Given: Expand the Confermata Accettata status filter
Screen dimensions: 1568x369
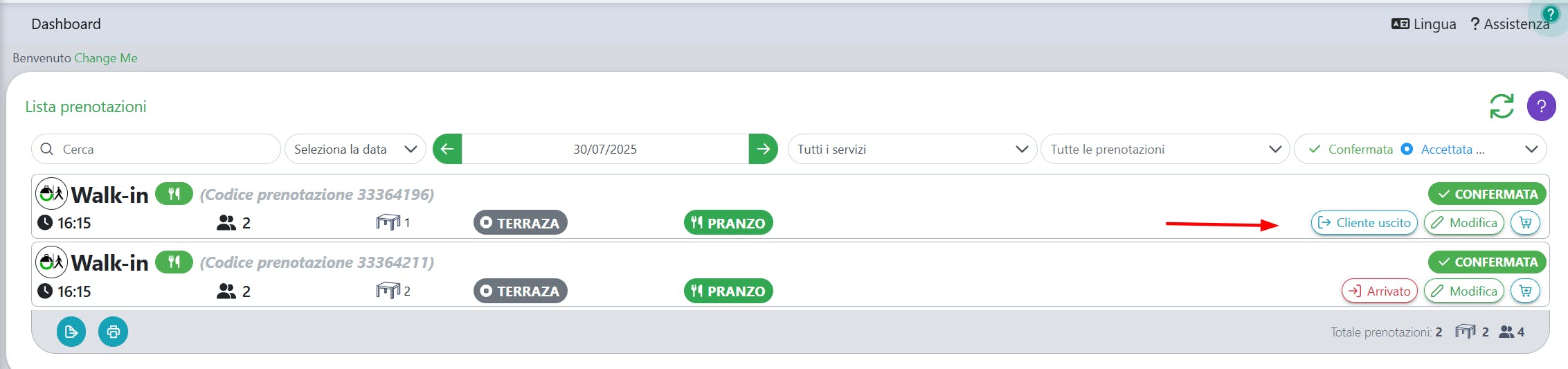Looking at the screenshot, I should (x=1420, y=149).
